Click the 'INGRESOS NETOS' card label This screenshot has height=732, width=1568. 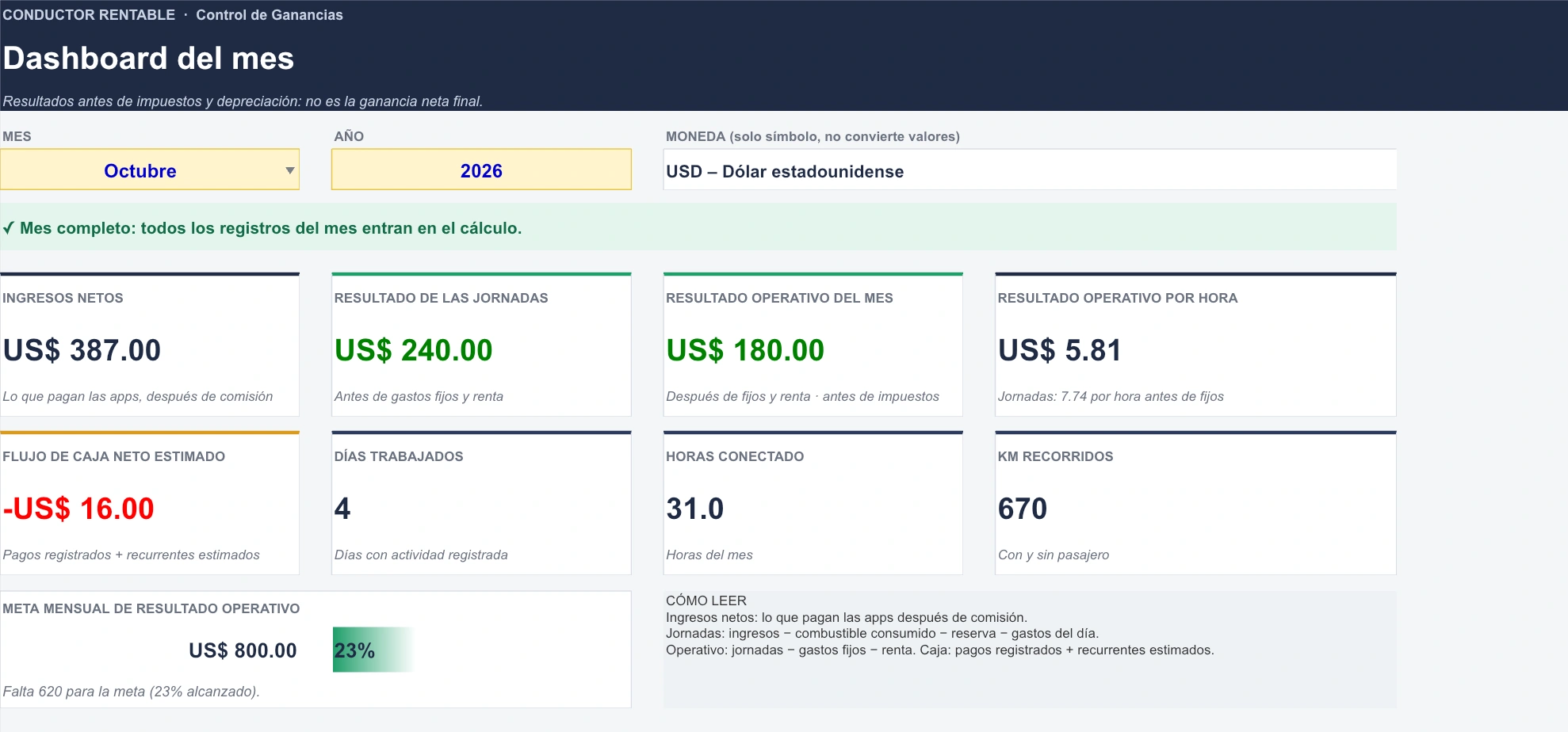[63, 298]
